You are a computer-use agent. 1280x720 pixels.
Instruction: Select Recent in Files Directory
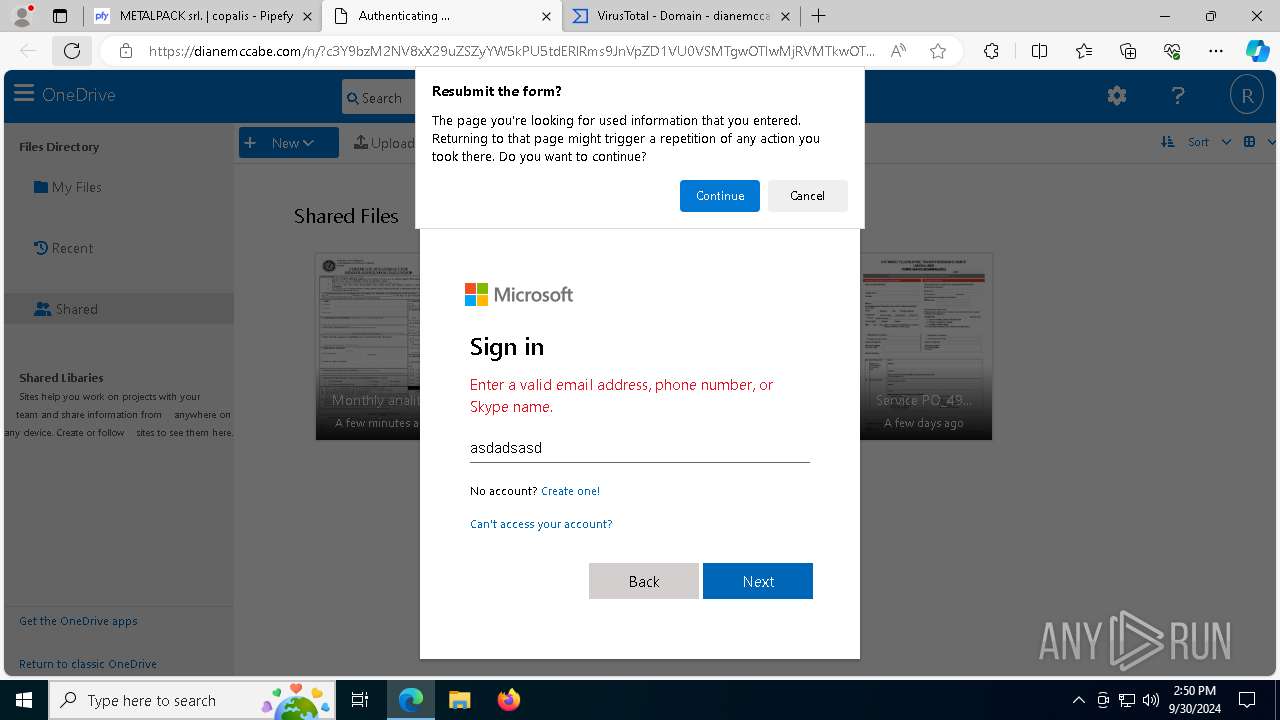(x=63, y=248)
